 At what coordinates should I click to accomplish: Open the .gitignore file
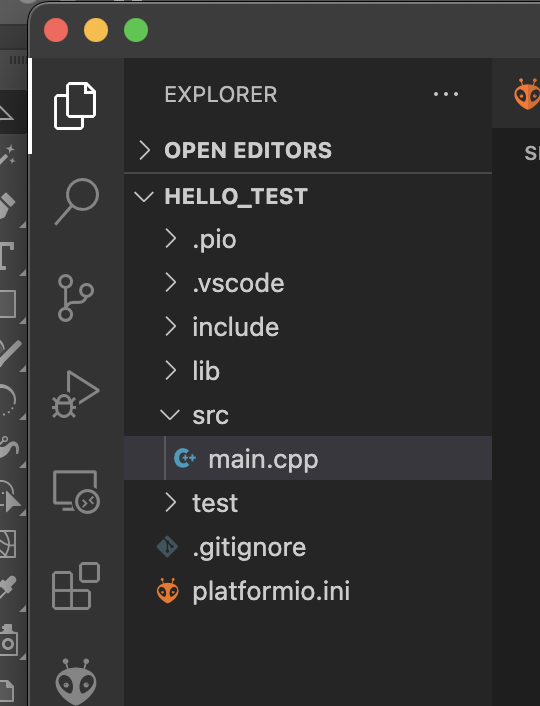pos(308,547)
